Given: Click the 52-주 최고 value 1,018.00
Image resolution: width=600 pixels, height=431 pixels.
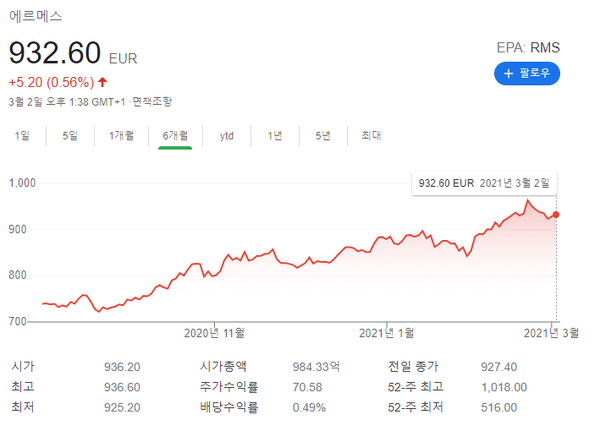Looking at the screenshot, I should 504,387.
